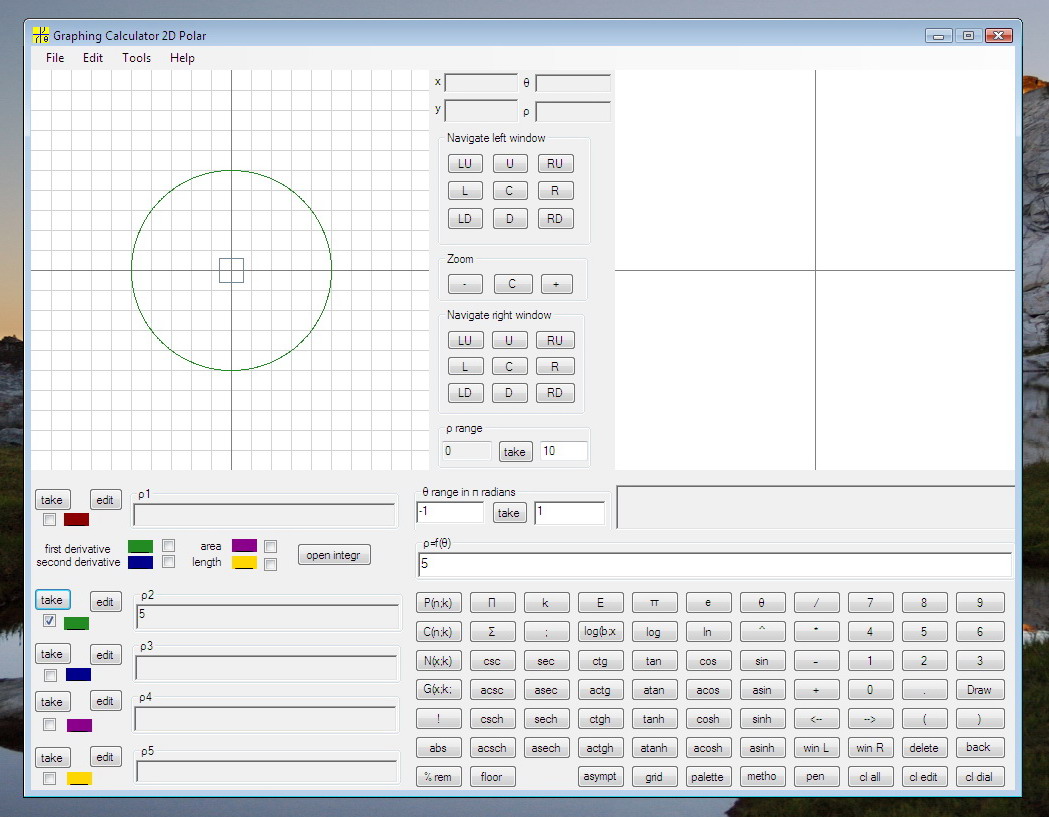Click the log(b;x key
1049x817 pixels.
point(600,632)
